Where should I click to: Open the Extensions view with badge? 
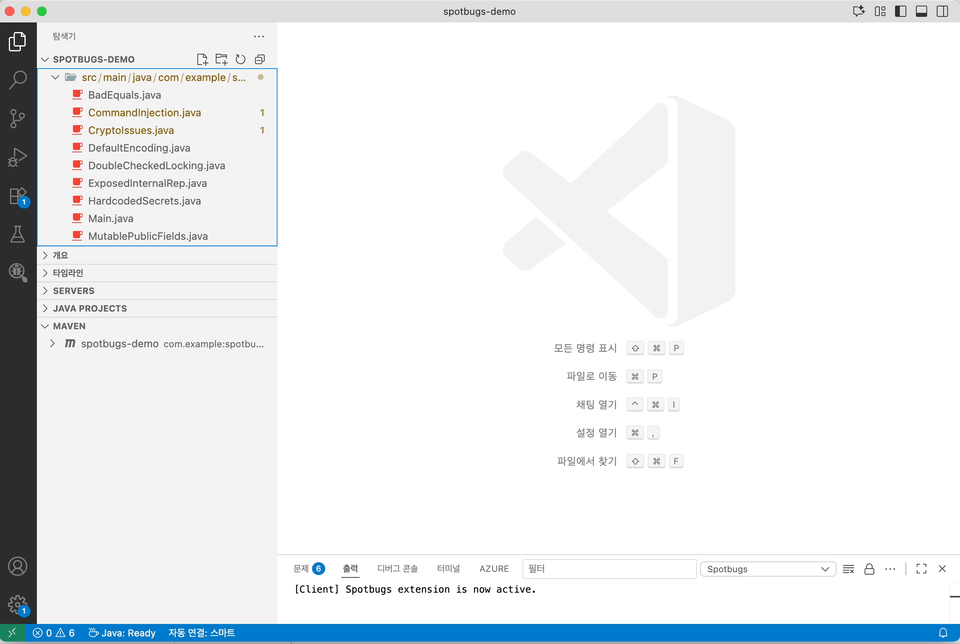click(x=18, y=197)
